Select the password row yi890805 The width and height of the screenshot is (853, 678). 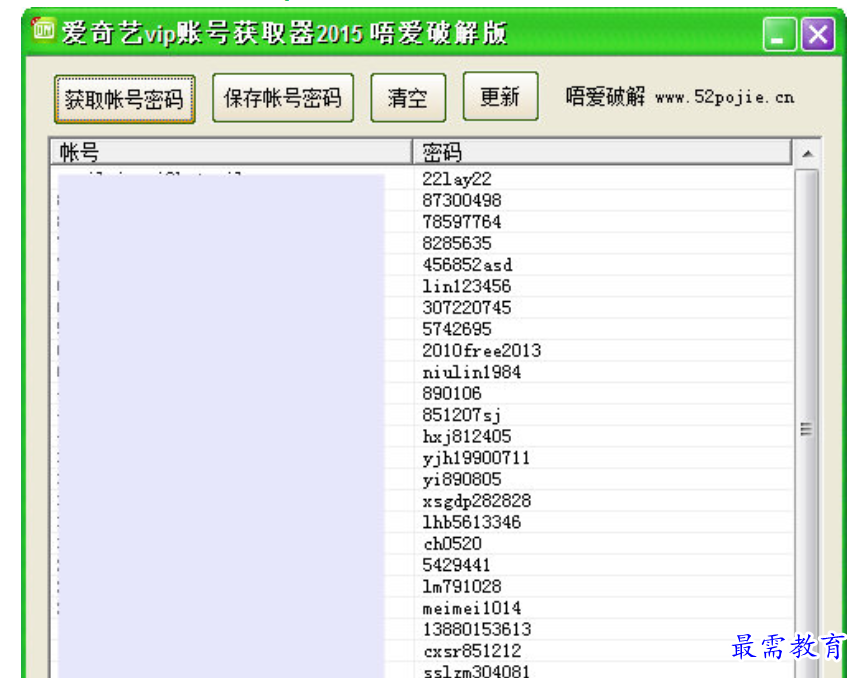(x=462, y=479)
